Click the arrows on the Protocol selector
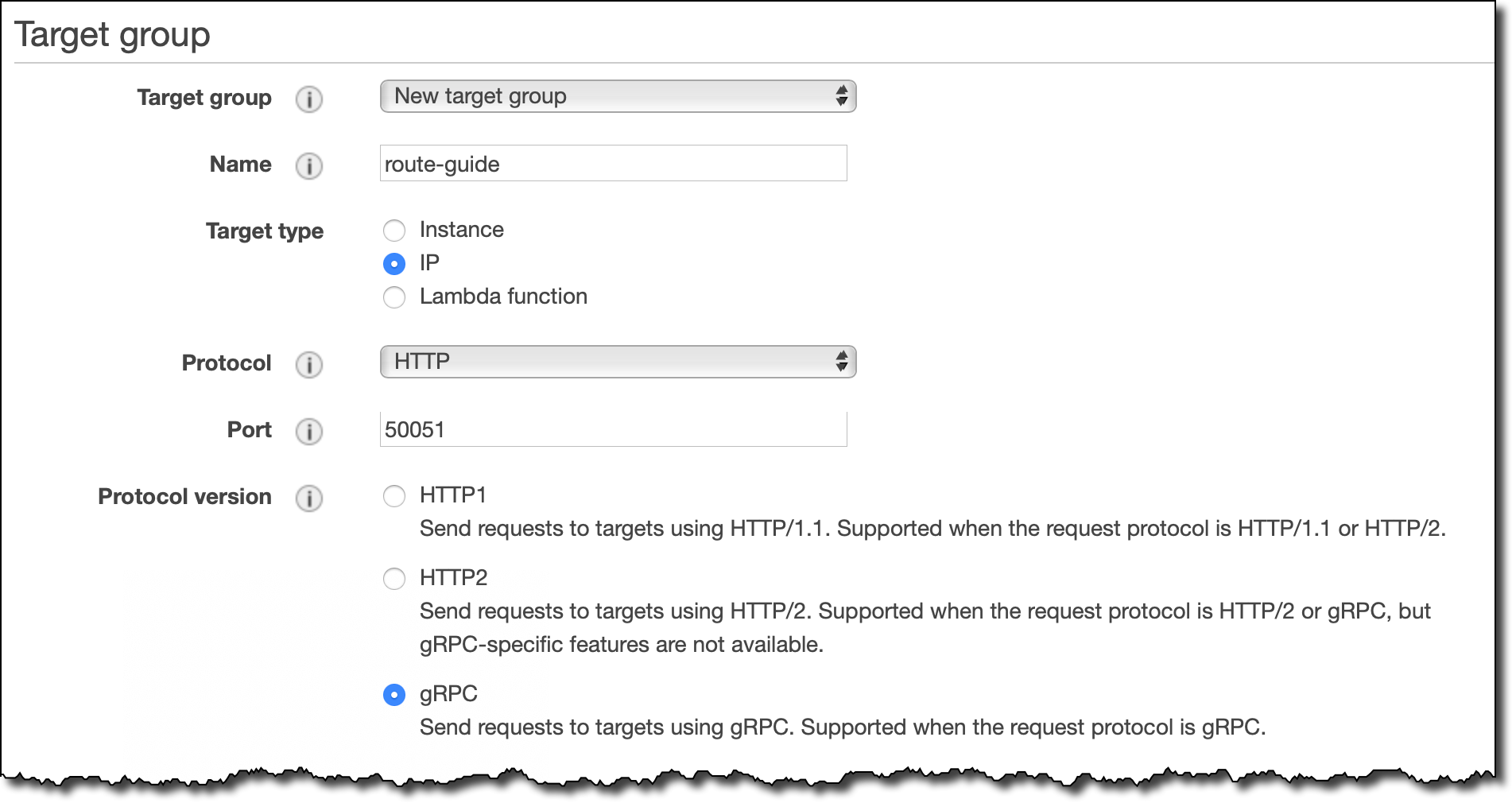Screen dimensions: 1512x803 [842, 362]
